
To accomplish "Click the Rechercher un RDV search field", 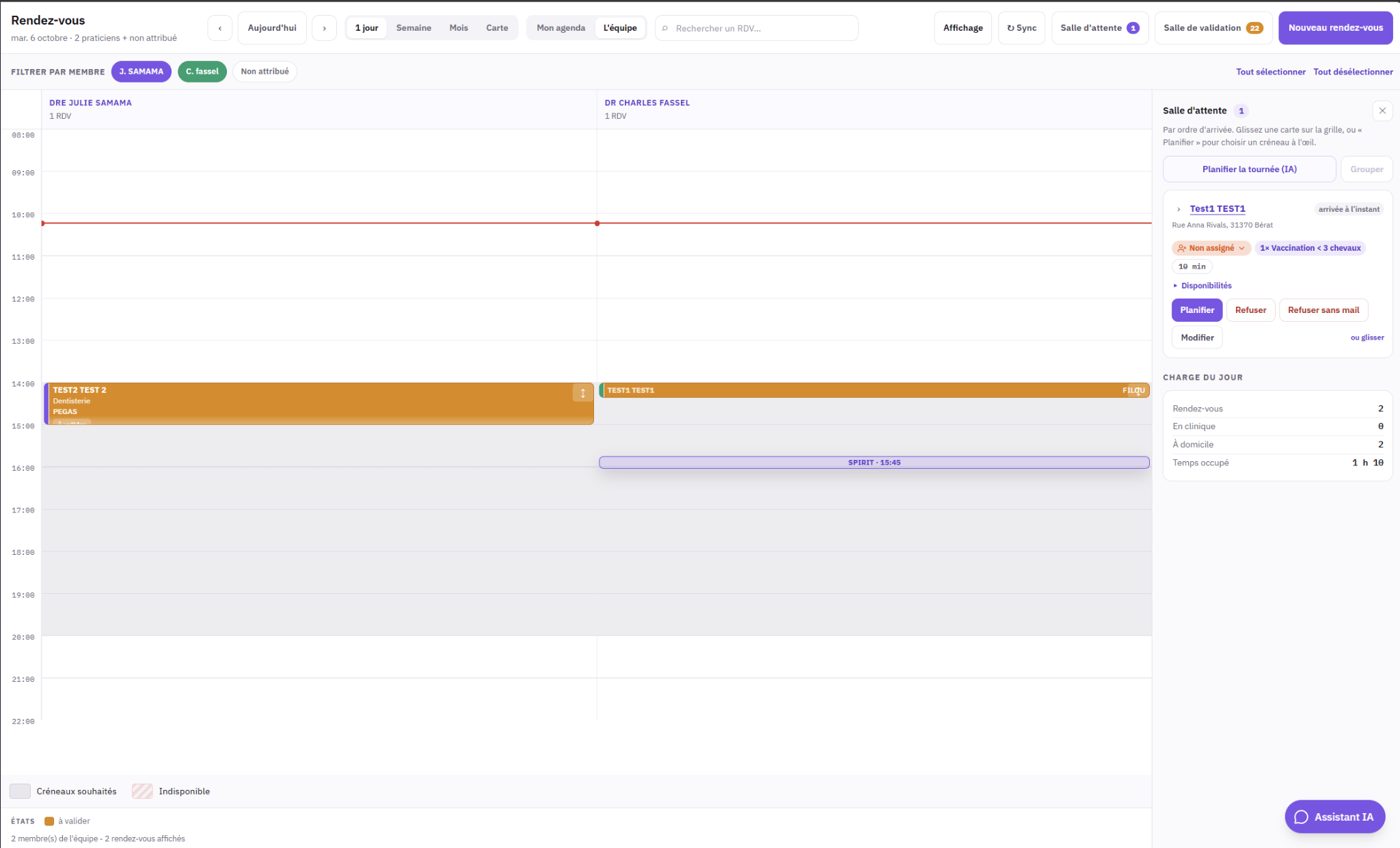I will (x=756, y=28).
